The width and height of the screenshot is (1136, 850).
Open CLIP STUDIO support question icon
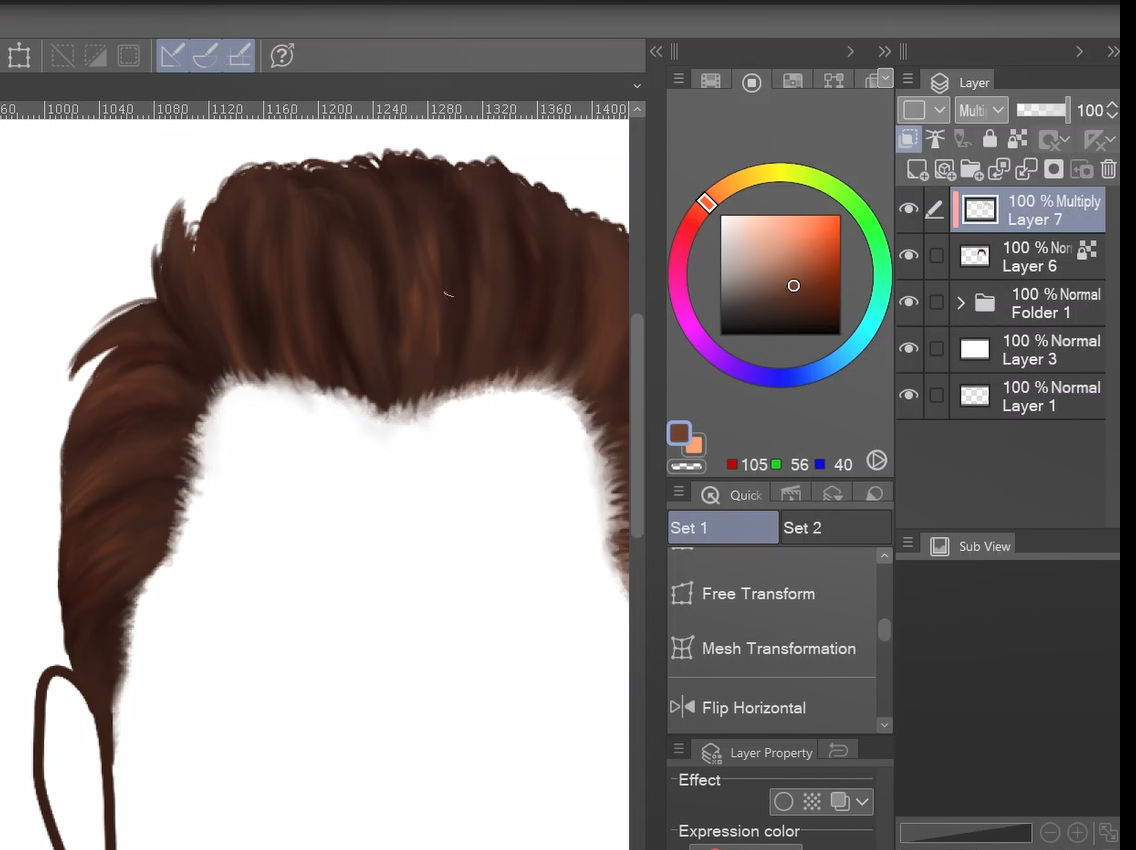pos(283,56)
